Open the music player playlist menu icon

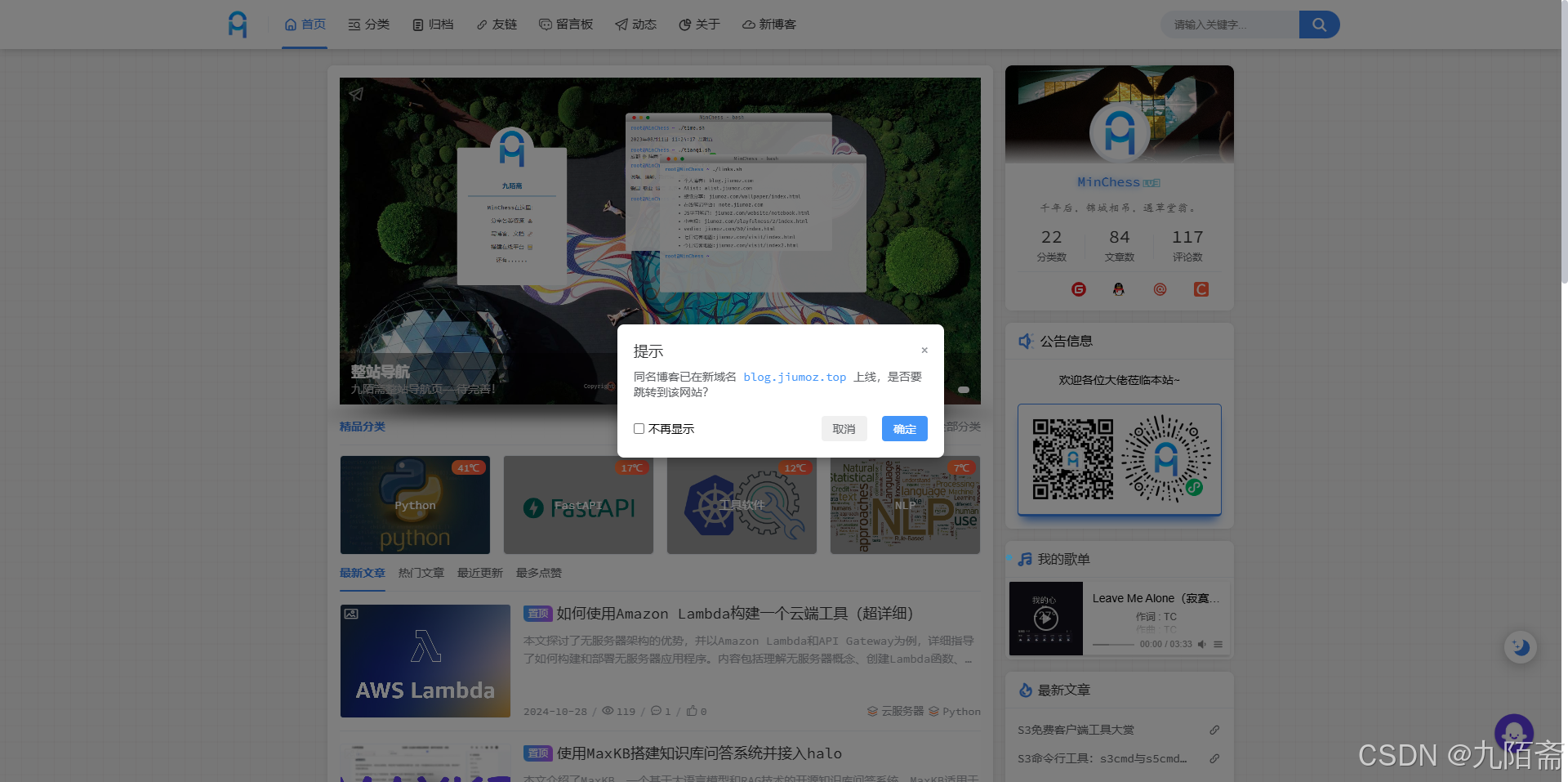click(x=1218, y=644)
